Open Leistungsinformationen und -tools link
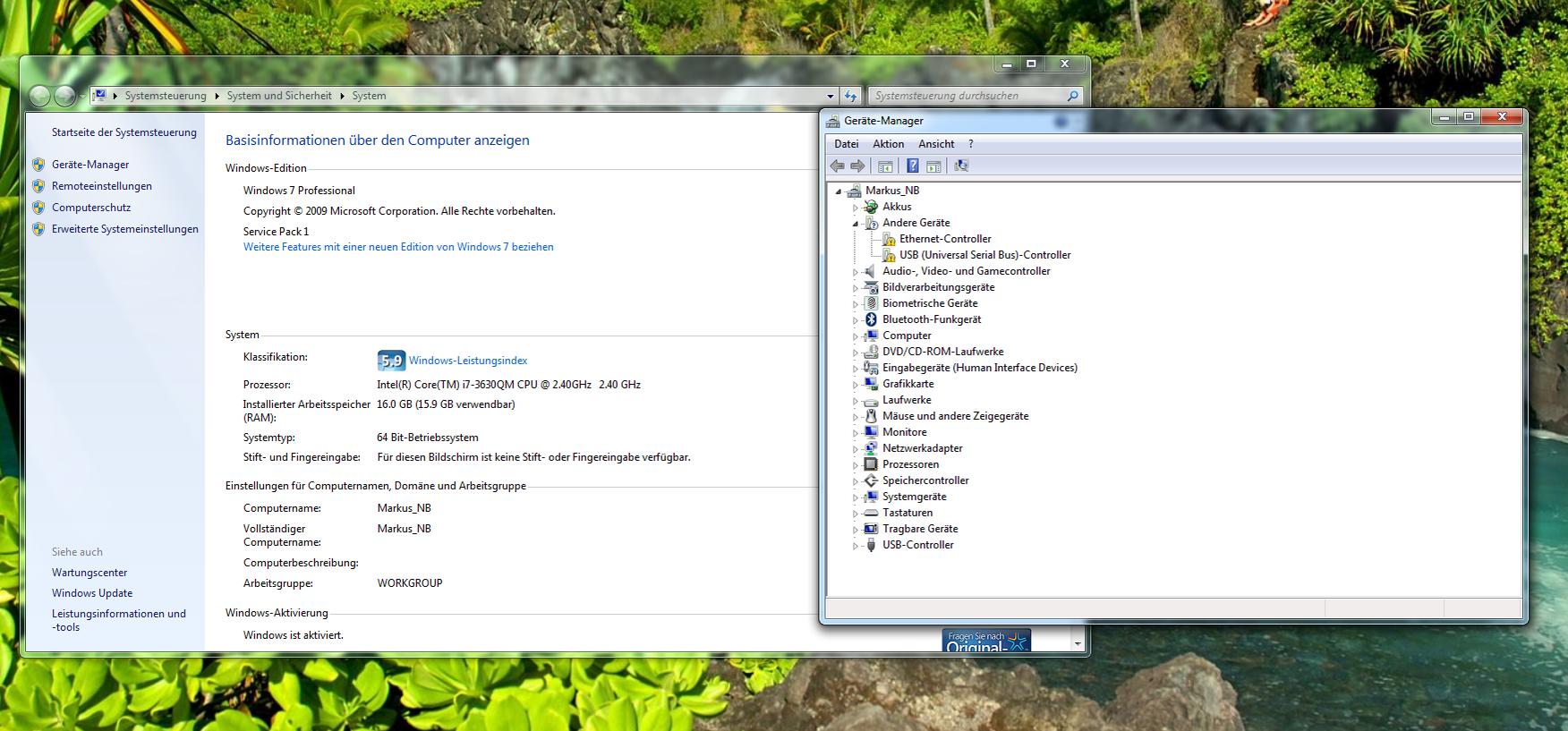1568x731 pixels. pos(119,620)
